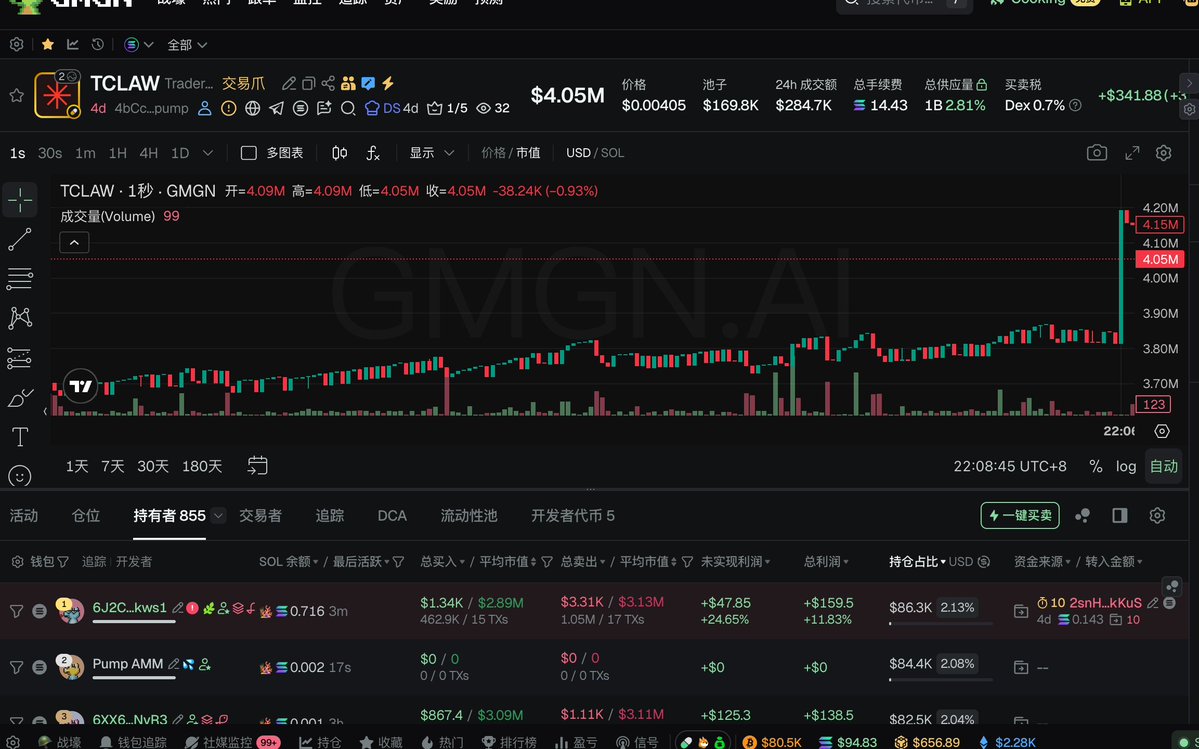
Task: Search the token with the magnifier icon
Action: pyautogui.click(x=348, y=109)
